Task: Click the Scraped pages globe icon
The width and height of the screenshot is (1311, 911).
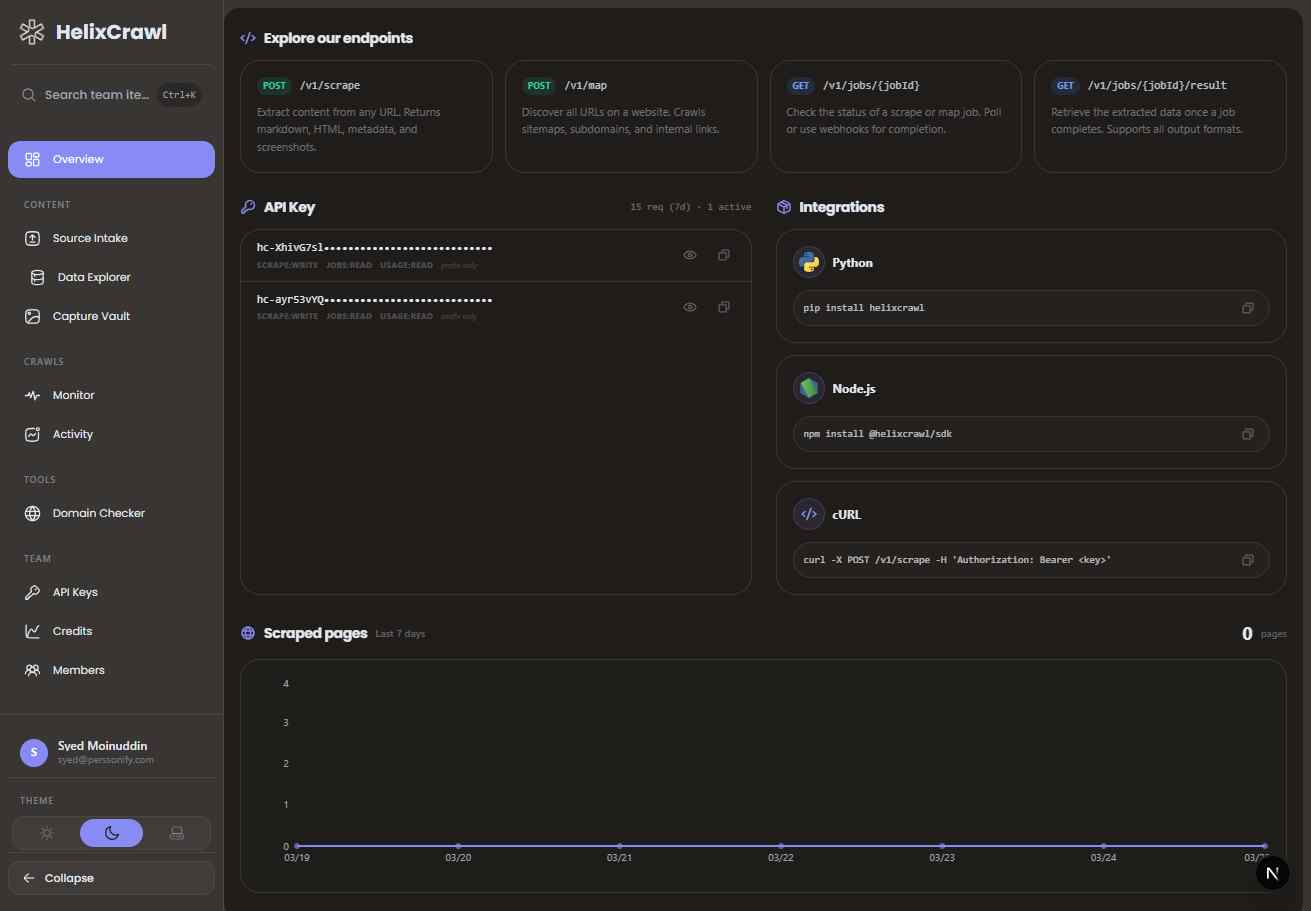Action: tap(248, 633)
